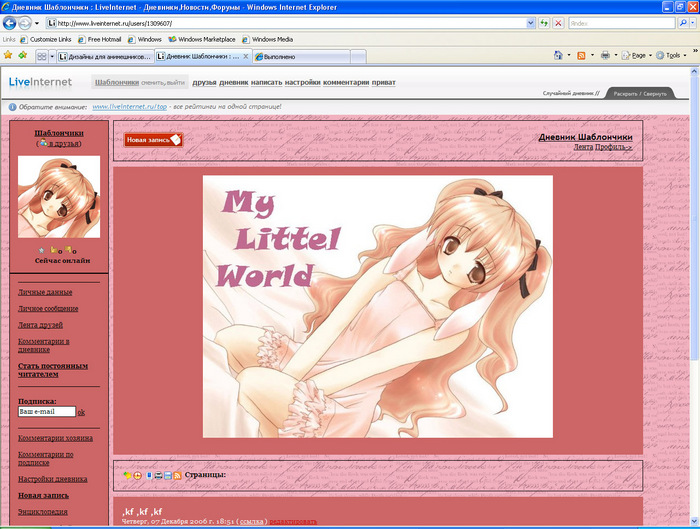Run search with the magnifier icon

[683, 23]
